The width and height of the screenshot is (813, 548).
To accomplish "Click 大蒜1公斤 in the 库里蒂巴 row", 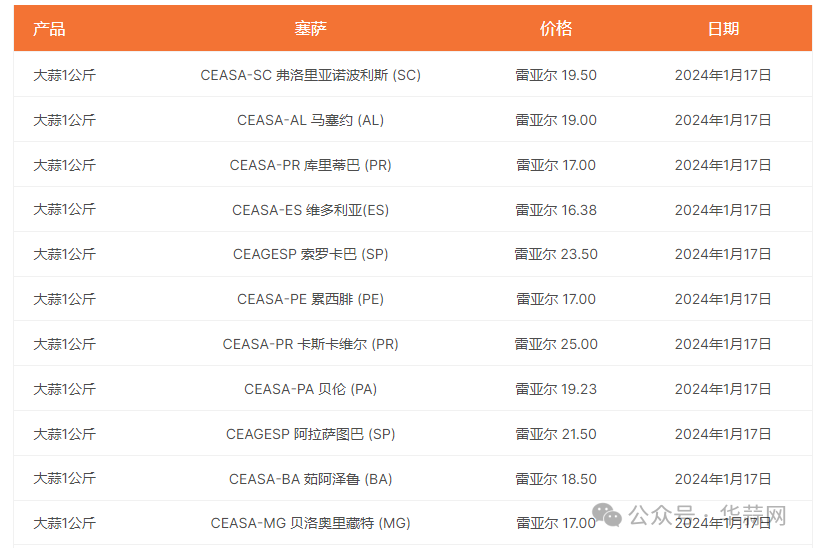I will point(65,165).
